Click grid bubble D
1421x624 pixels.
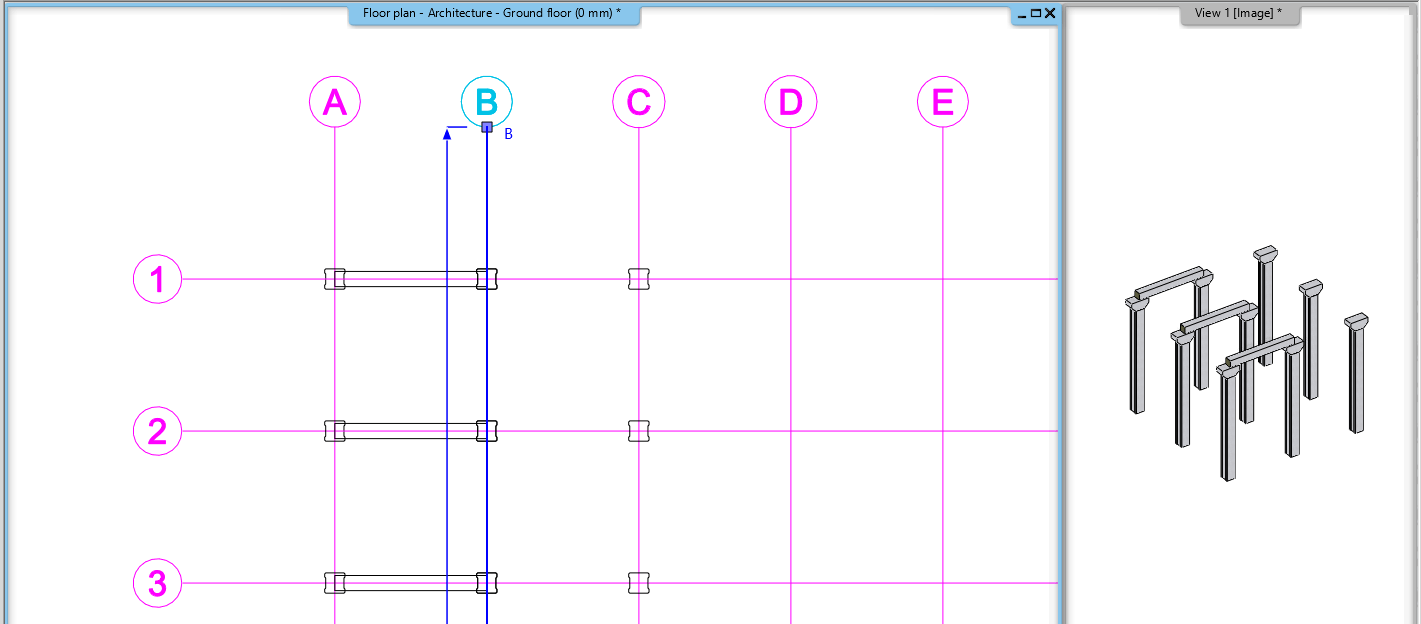click(790, 101)
